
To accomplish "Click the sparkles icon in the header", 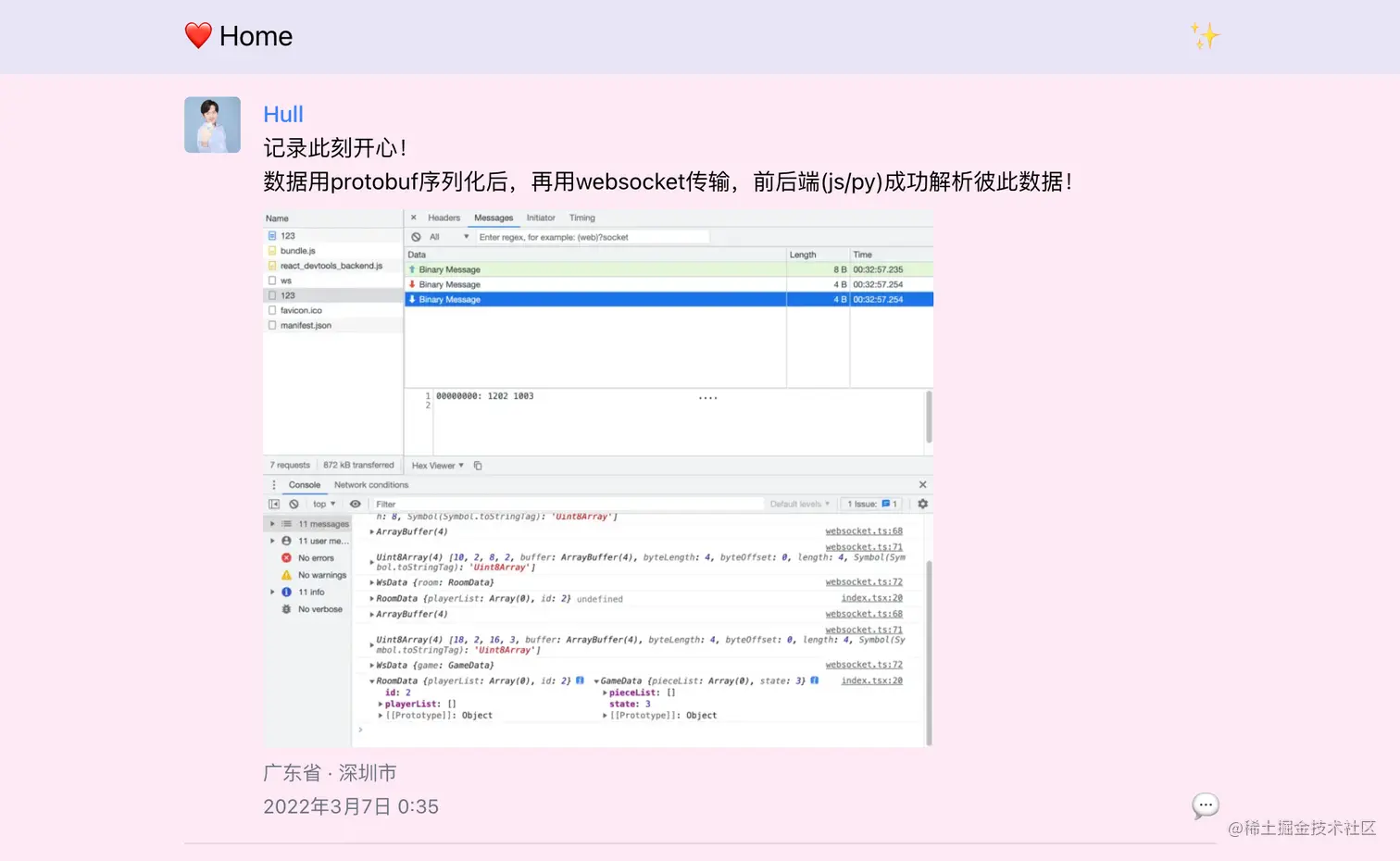I will [x=1205, y=36].
